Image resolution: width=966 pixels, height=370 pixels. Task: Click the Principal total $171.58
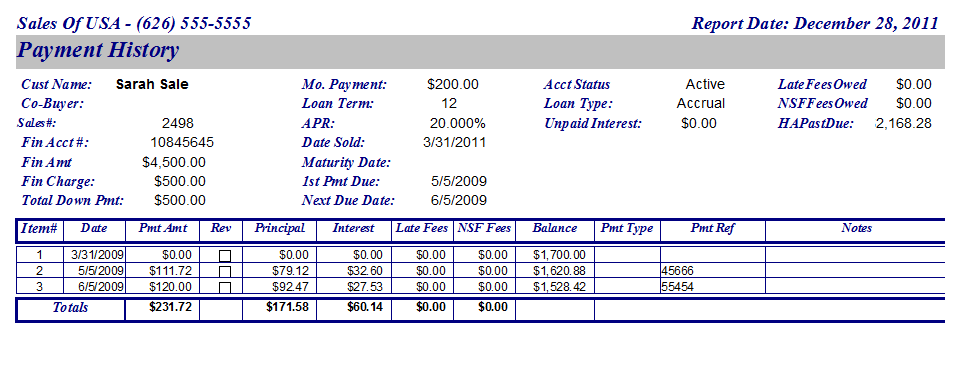point(288,307)
